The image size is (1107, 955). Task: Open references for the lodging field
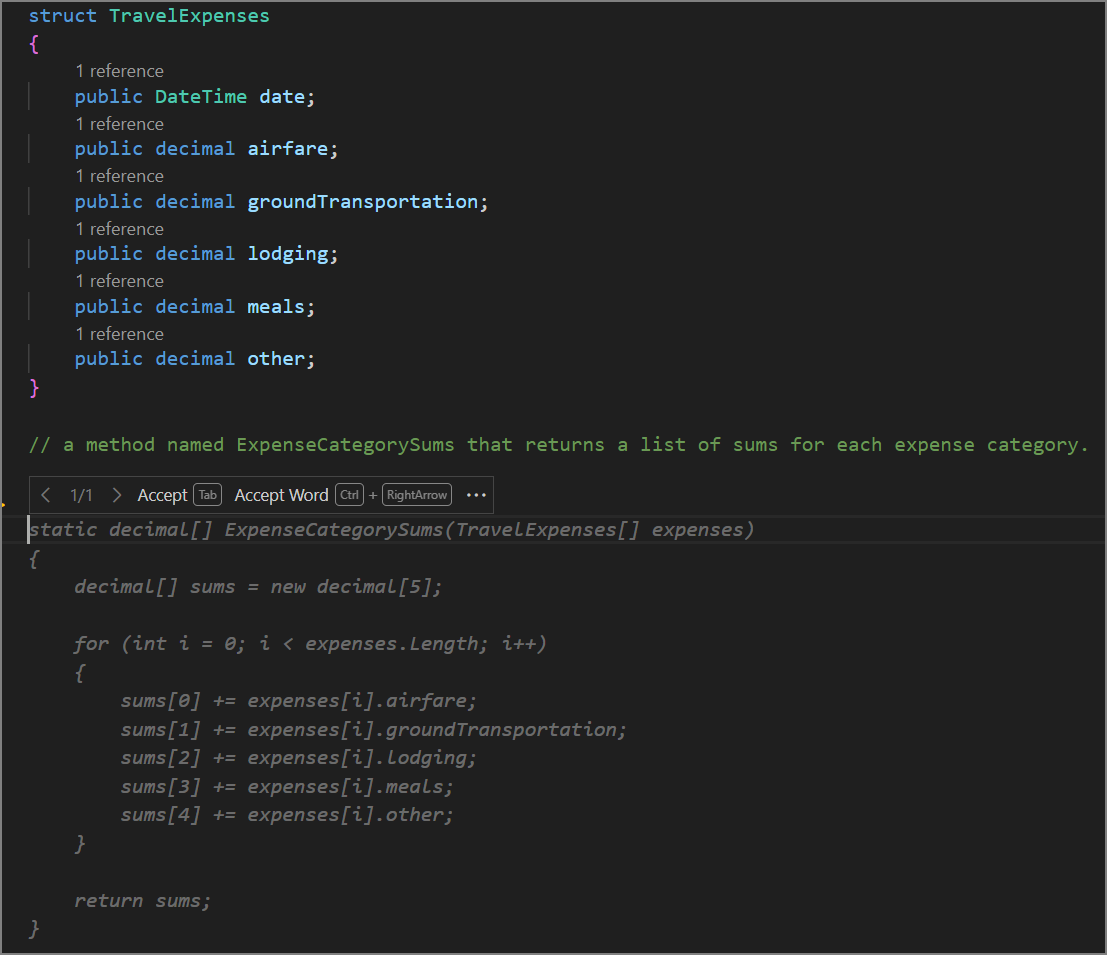119,228
